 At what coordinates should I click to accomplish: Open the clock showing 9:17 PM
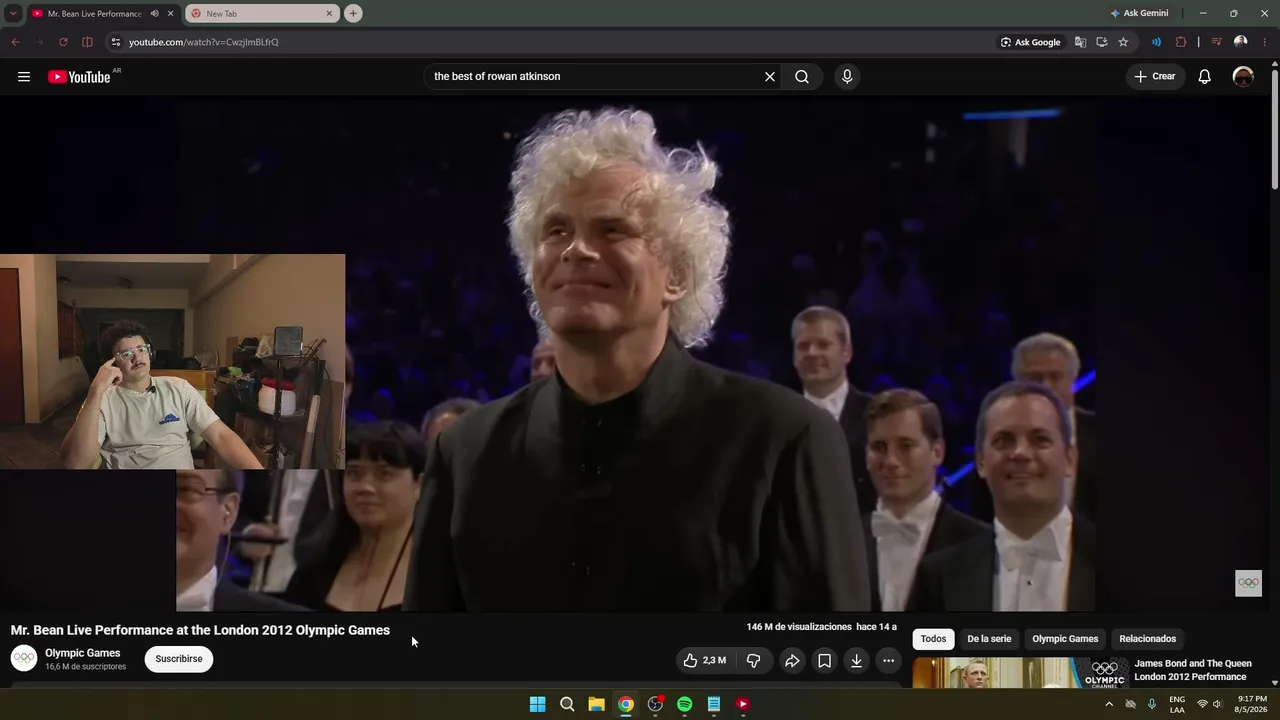(1252, 704)
